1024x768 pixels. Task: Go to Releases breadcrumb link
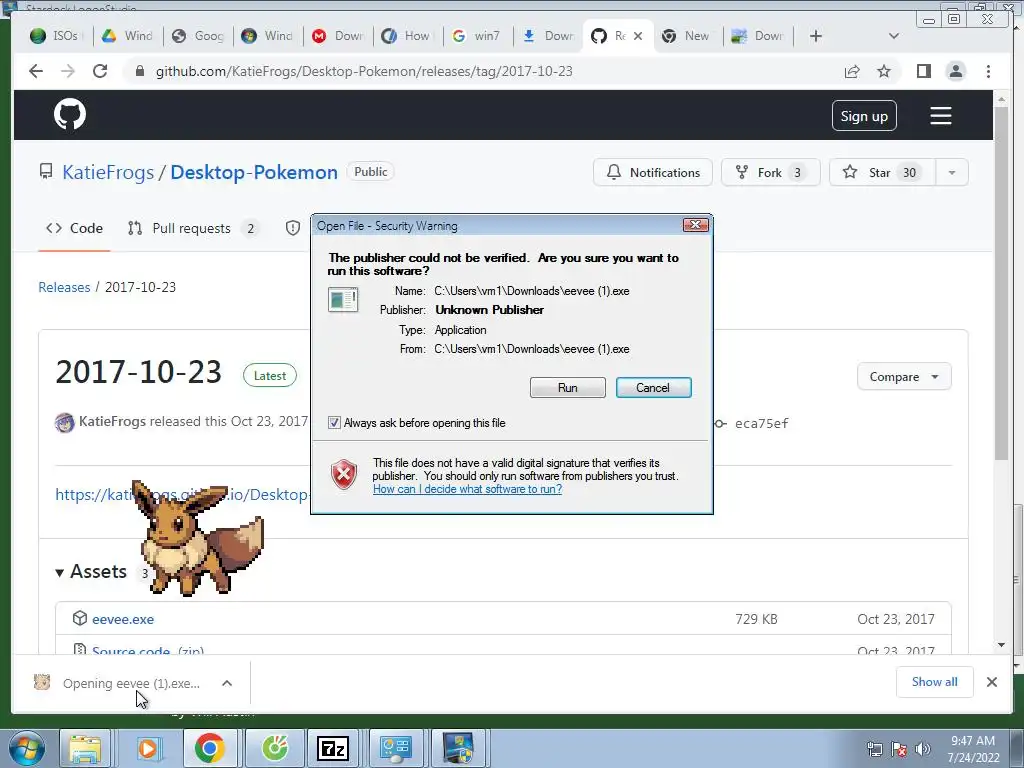coord(64,287)
